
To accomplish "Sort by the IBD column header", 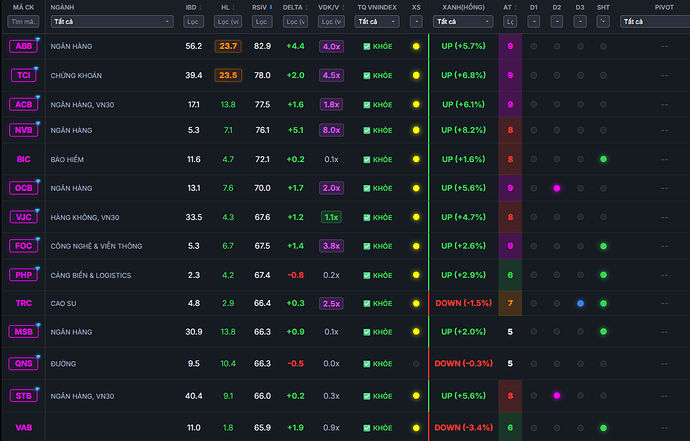I will tap(193, 7).
